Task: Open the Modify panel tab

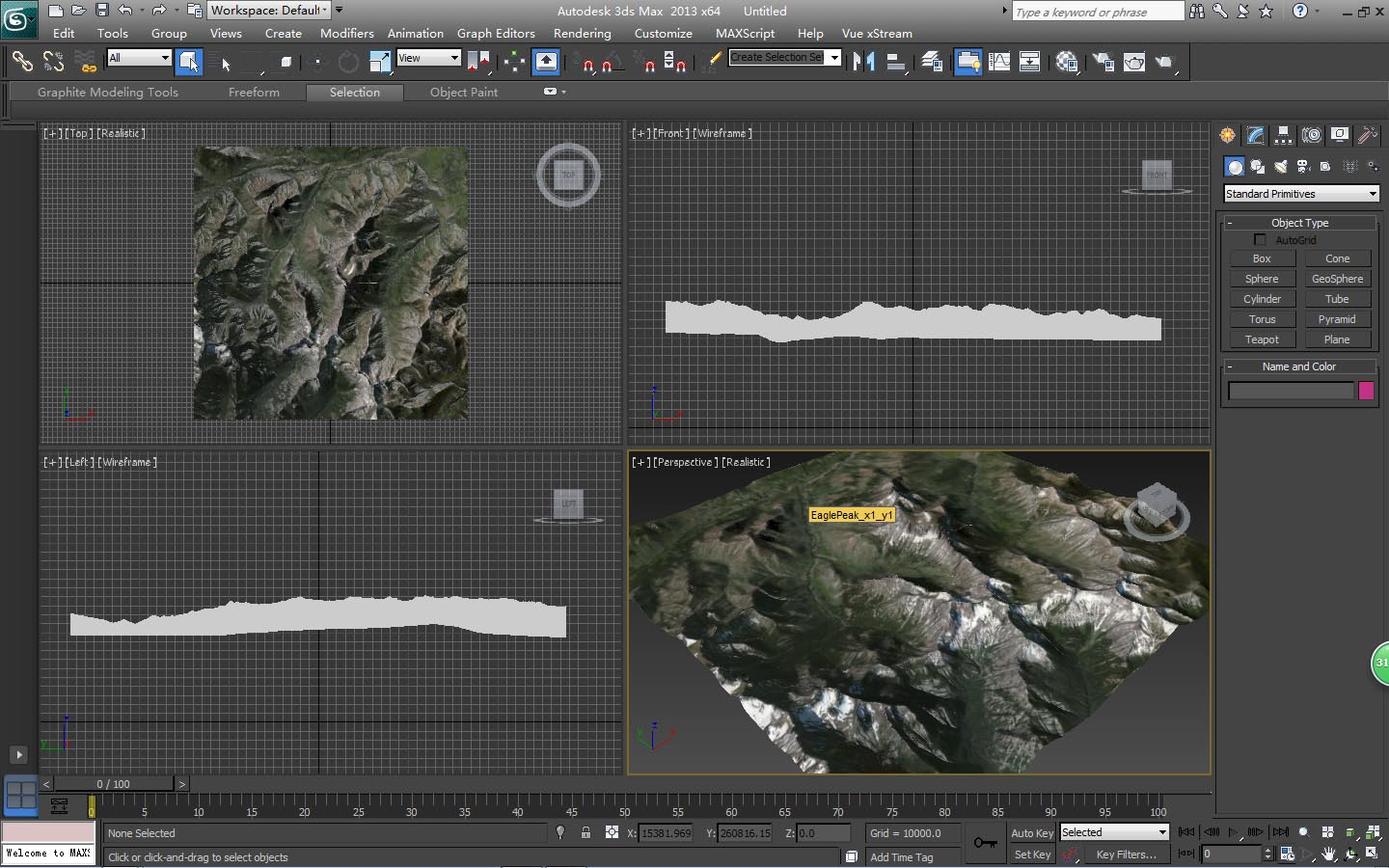Action: [x=1255, y=135]
